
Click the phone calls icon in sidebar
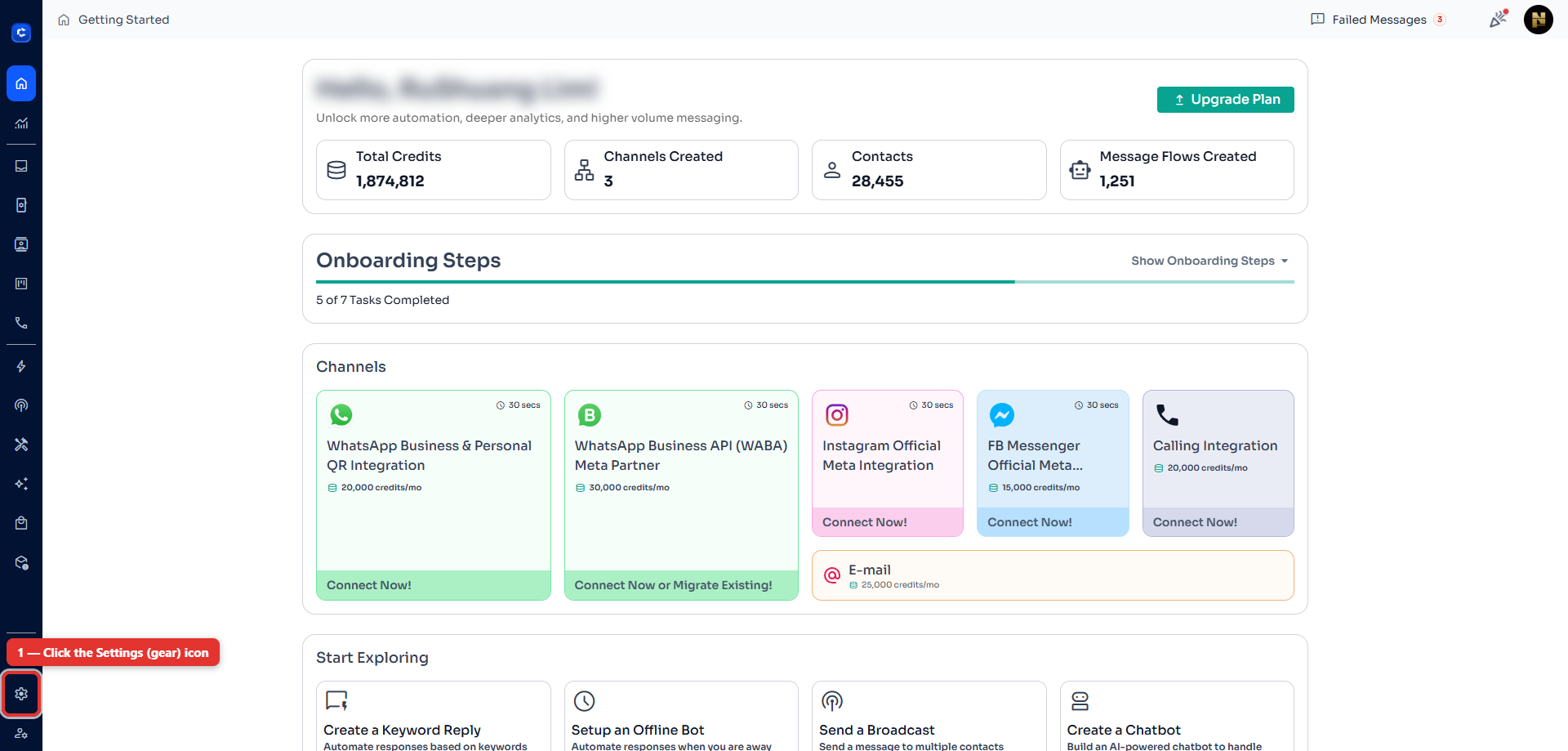pyautogui.click(x=21, y=323)
